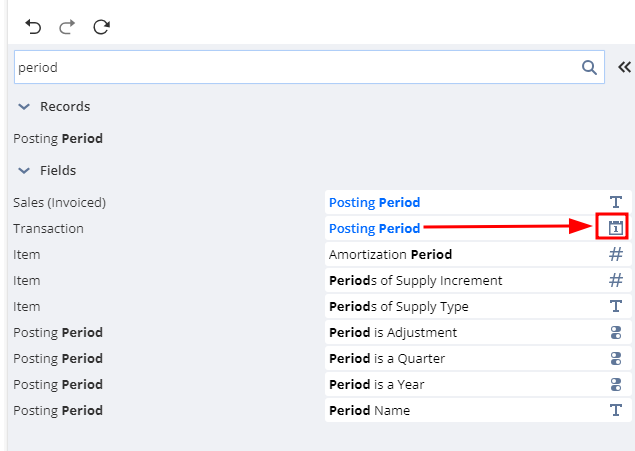Collapse the Fields section
The height and width of the screenshot is (451, 635).
coord(24,171)
